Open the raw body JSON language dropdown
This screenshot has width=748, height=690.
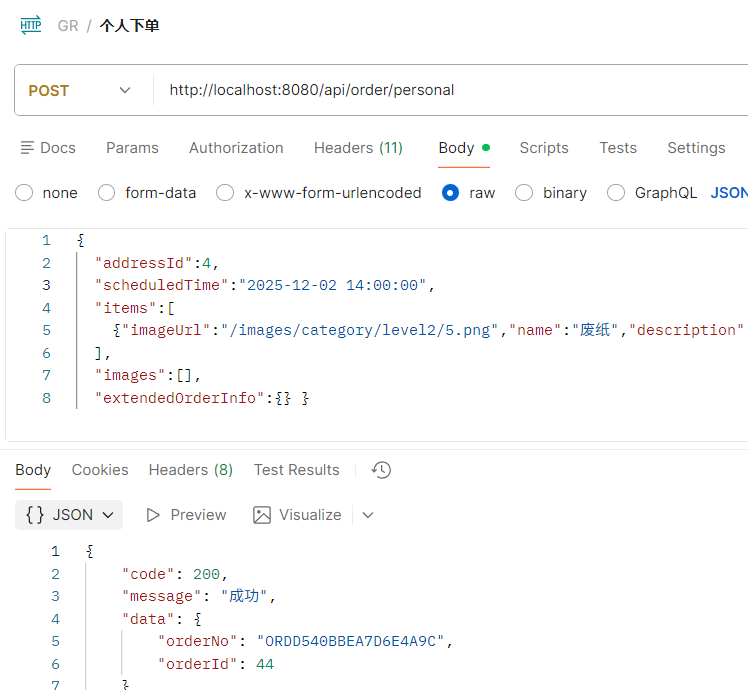(729, 193)
